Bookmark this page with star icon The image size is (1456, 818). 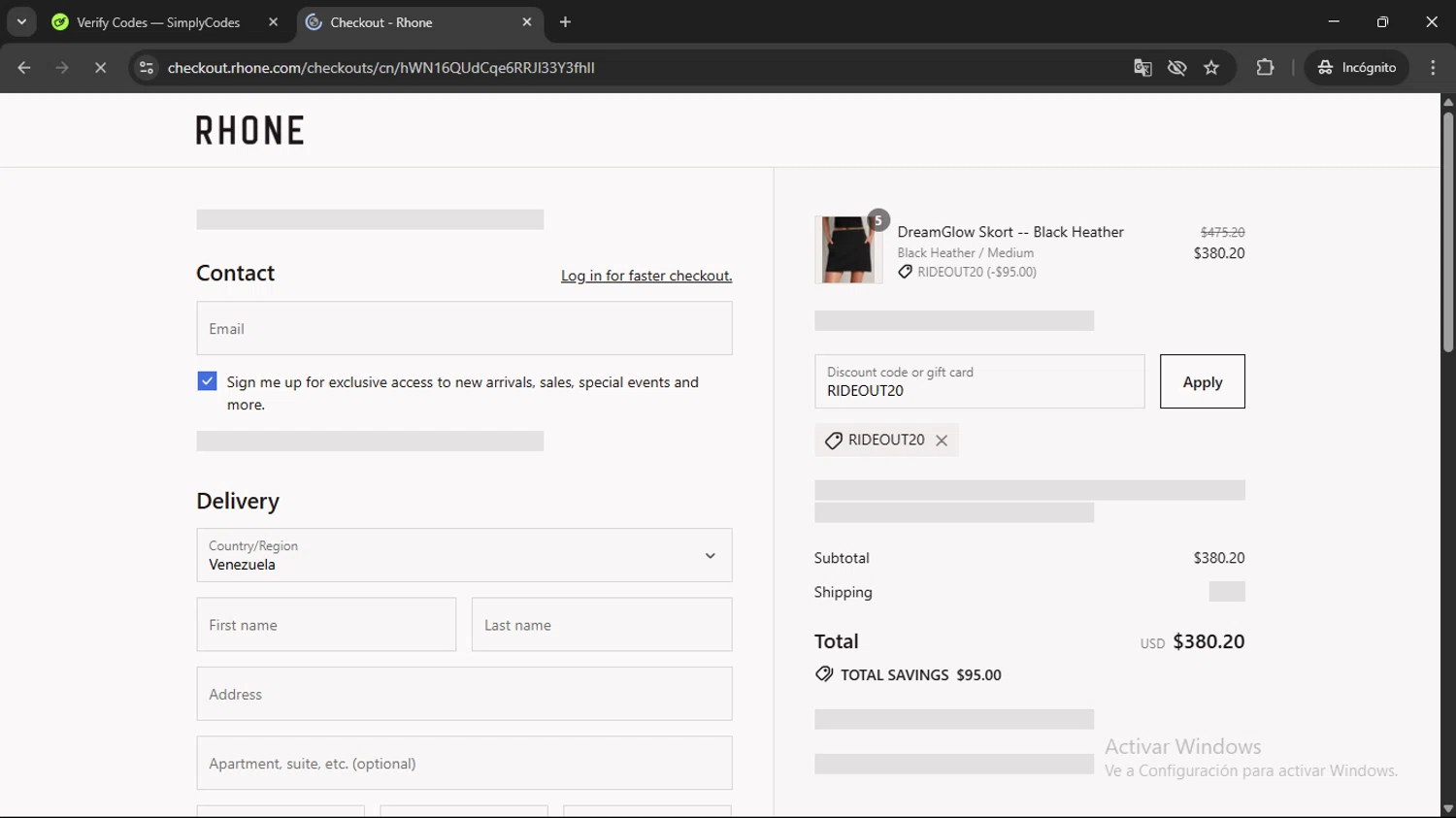coord(1211,68)
